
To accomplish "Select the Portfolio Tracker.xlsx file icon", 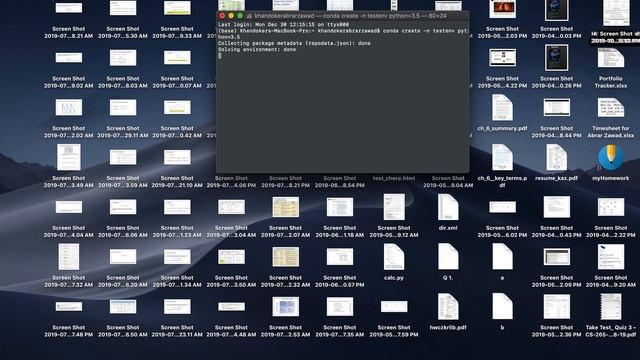I will [611, 58].
